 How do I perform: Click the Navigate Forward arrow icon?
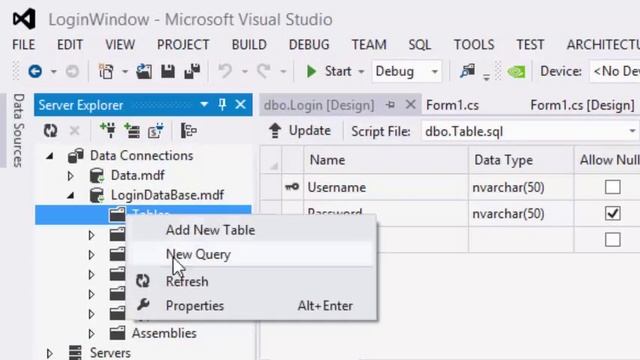pyautogui.click(x=72, y=72)
